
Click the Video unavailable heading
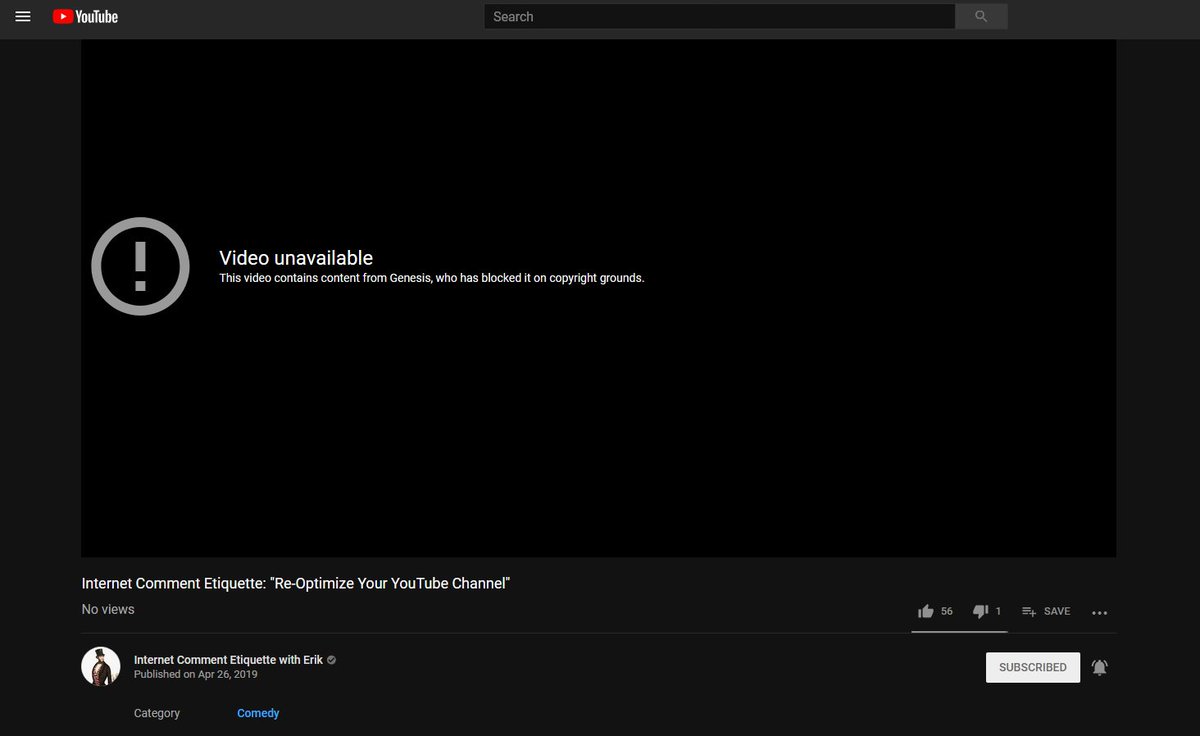pyautogui.click(x=296, y=258)
